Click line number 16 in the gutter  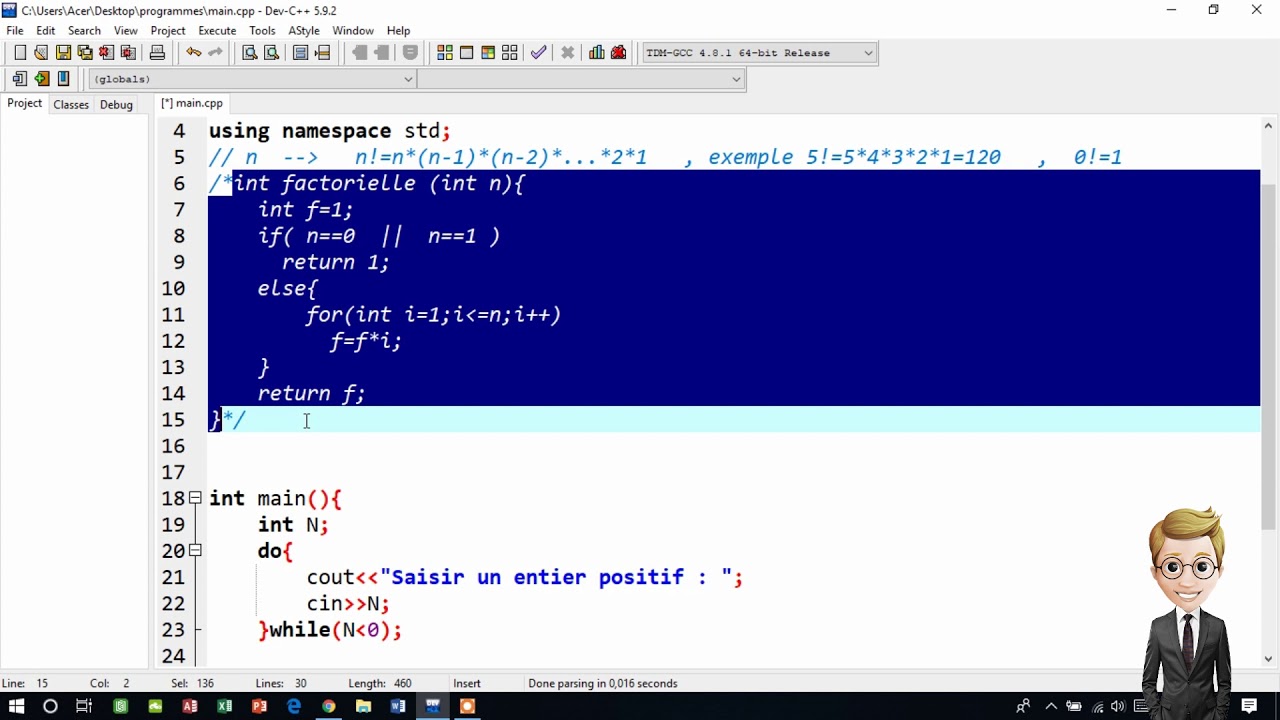pyautogui.click(x=173, y=446)
